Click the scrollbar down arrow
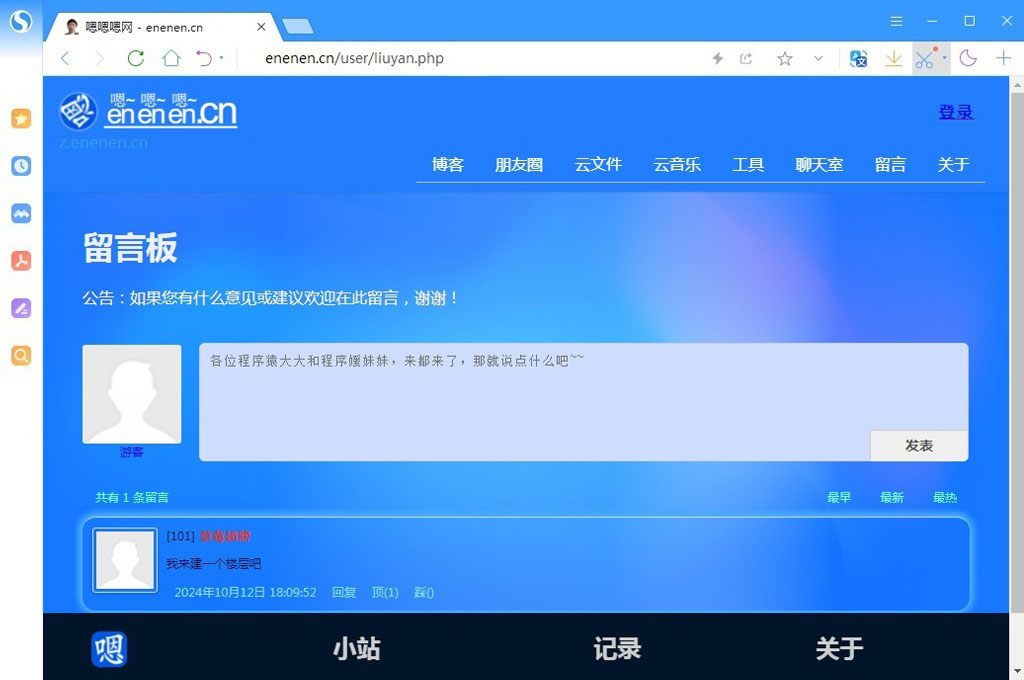1024x680 pixels. 1017,672
